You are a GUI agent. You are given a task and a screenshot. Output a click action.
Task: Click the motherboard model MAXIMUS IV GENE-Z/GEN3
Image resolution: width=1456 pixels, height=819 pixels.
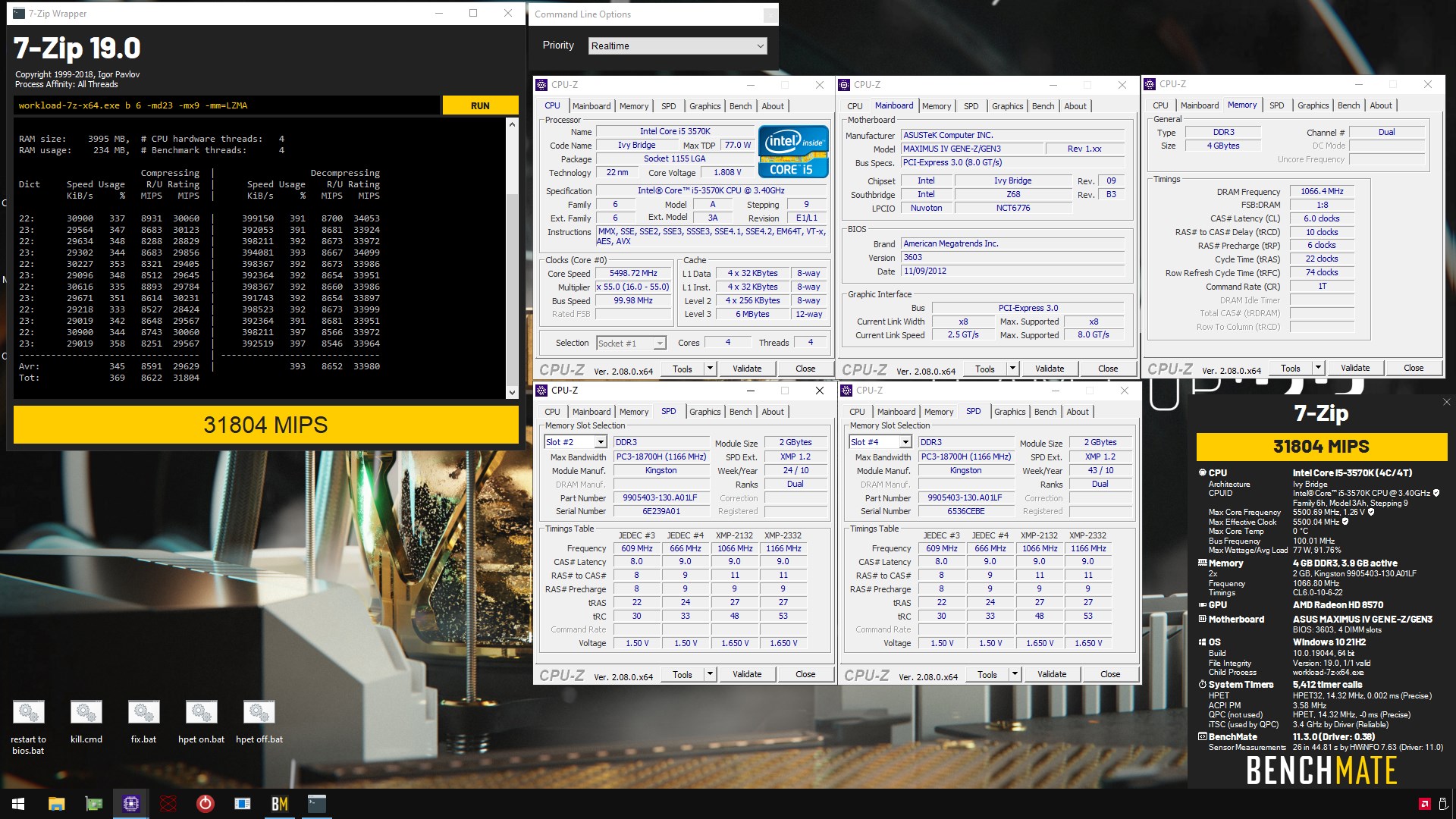pyautogui.click(x=974, y=149)
